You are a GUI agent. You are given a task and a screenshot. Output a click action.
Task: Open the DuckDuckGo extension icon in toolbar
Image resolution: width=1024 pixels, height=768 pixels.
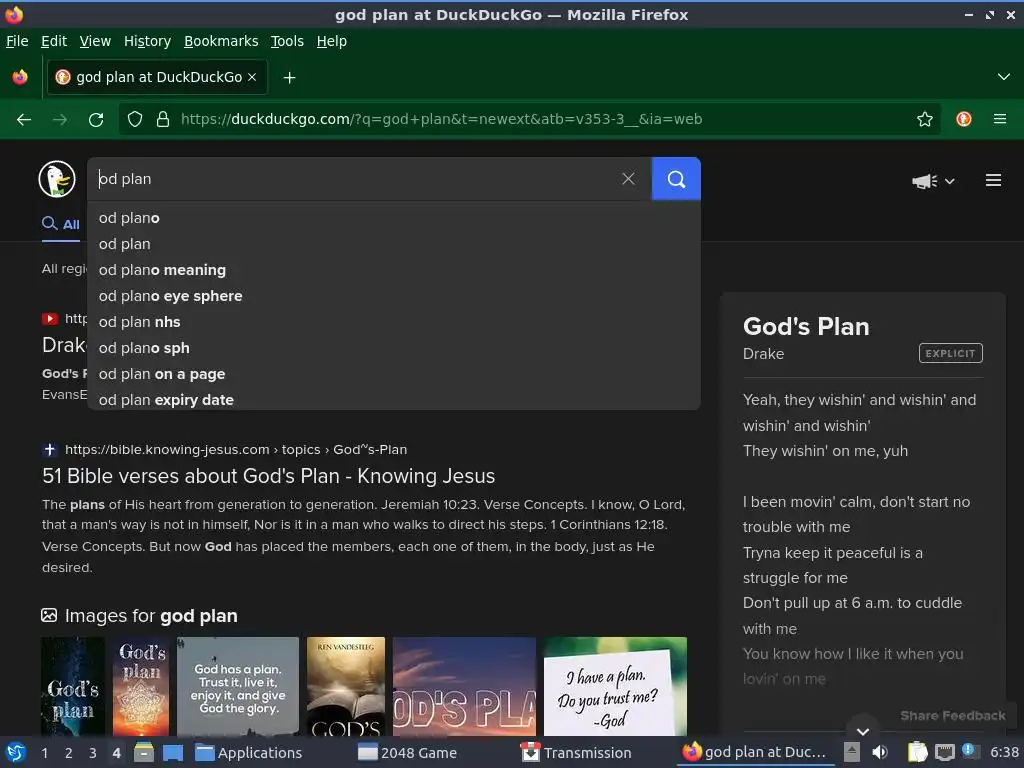pos(964,119)
